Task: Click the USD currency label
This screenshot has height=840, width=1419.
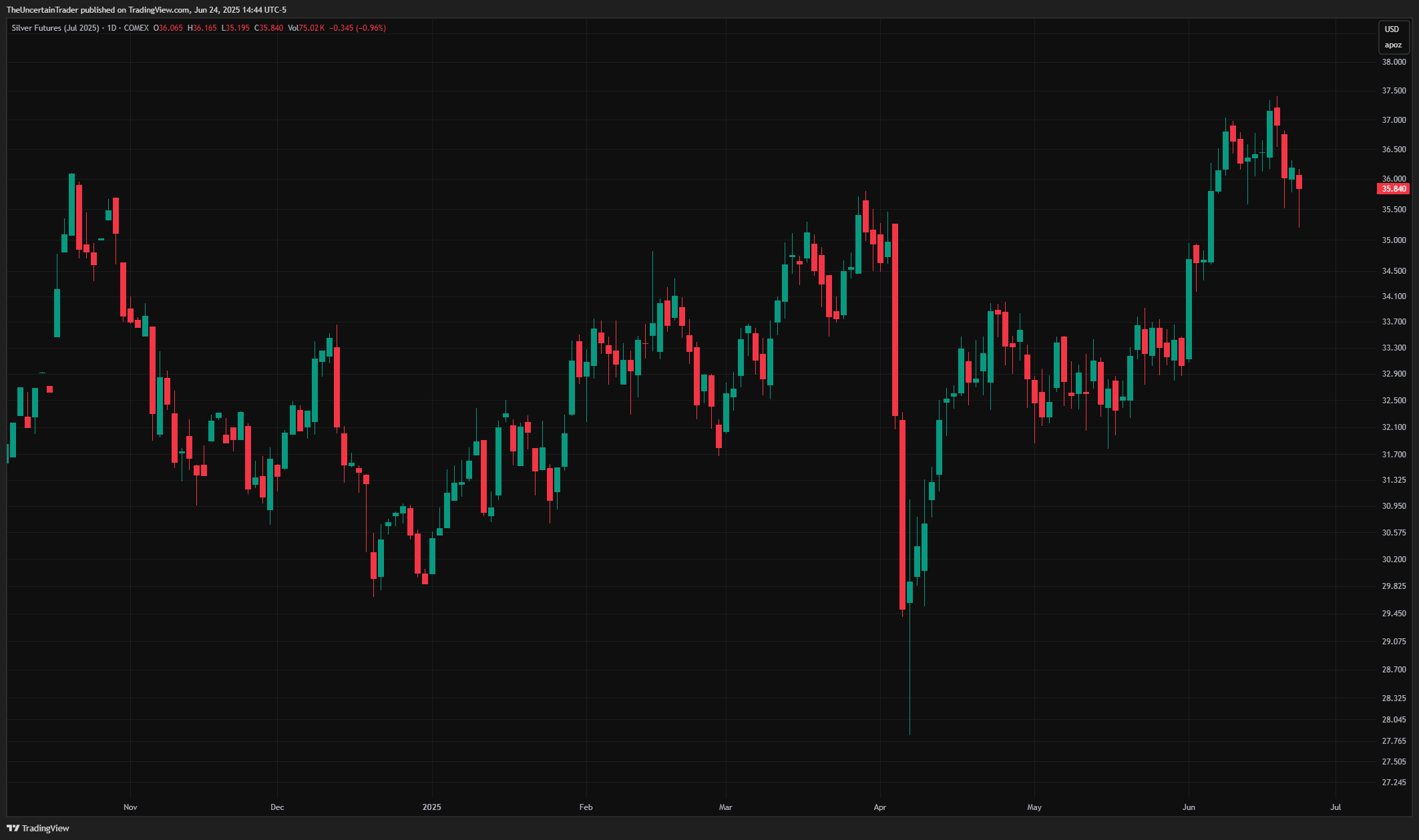Action: pyautogui.click(x=1392, y=29)
